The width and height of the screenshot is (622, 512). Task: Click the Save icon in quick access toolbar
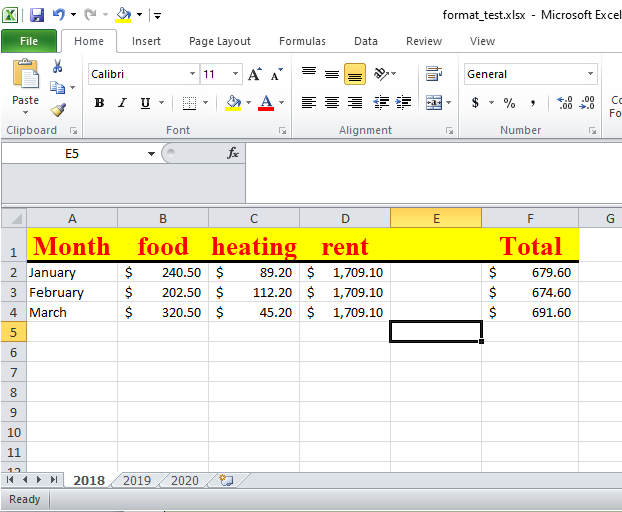tap(36, 15)
